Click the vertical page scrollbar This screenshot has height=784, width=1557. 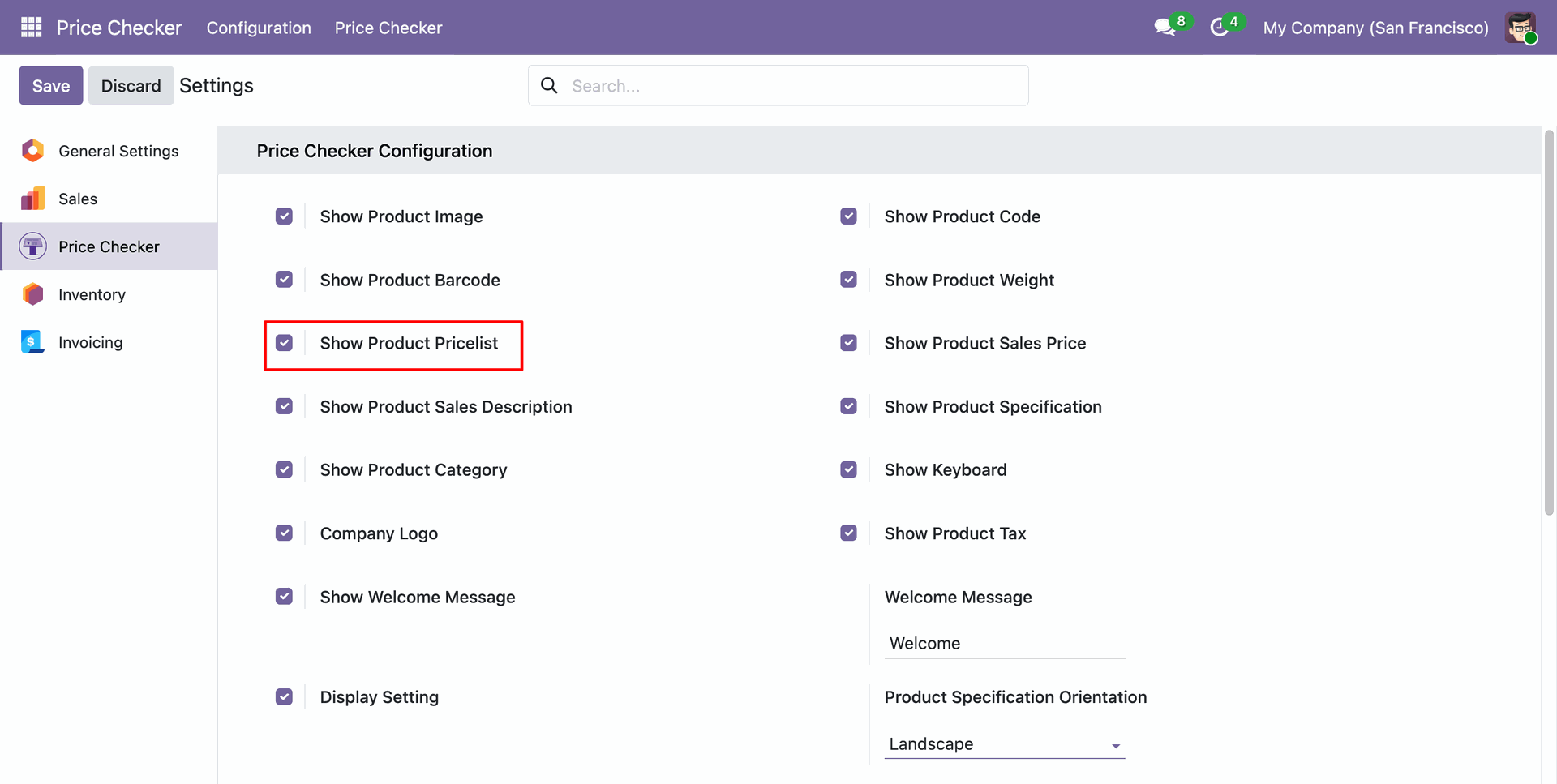tap(1549, 324)
